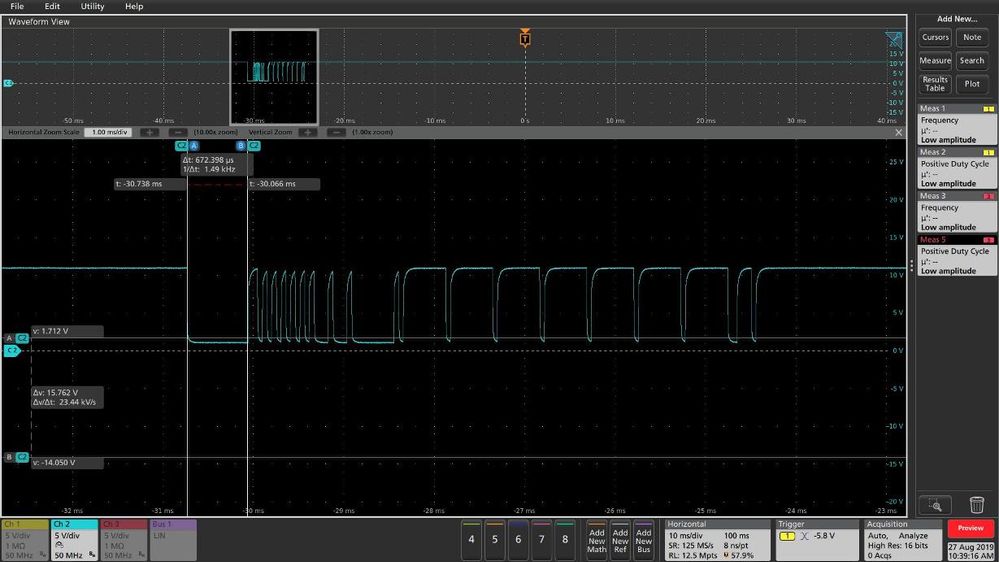Turn on channel 5 button
The width and height of the screenshot is (999, 562).
pos(494,540)
